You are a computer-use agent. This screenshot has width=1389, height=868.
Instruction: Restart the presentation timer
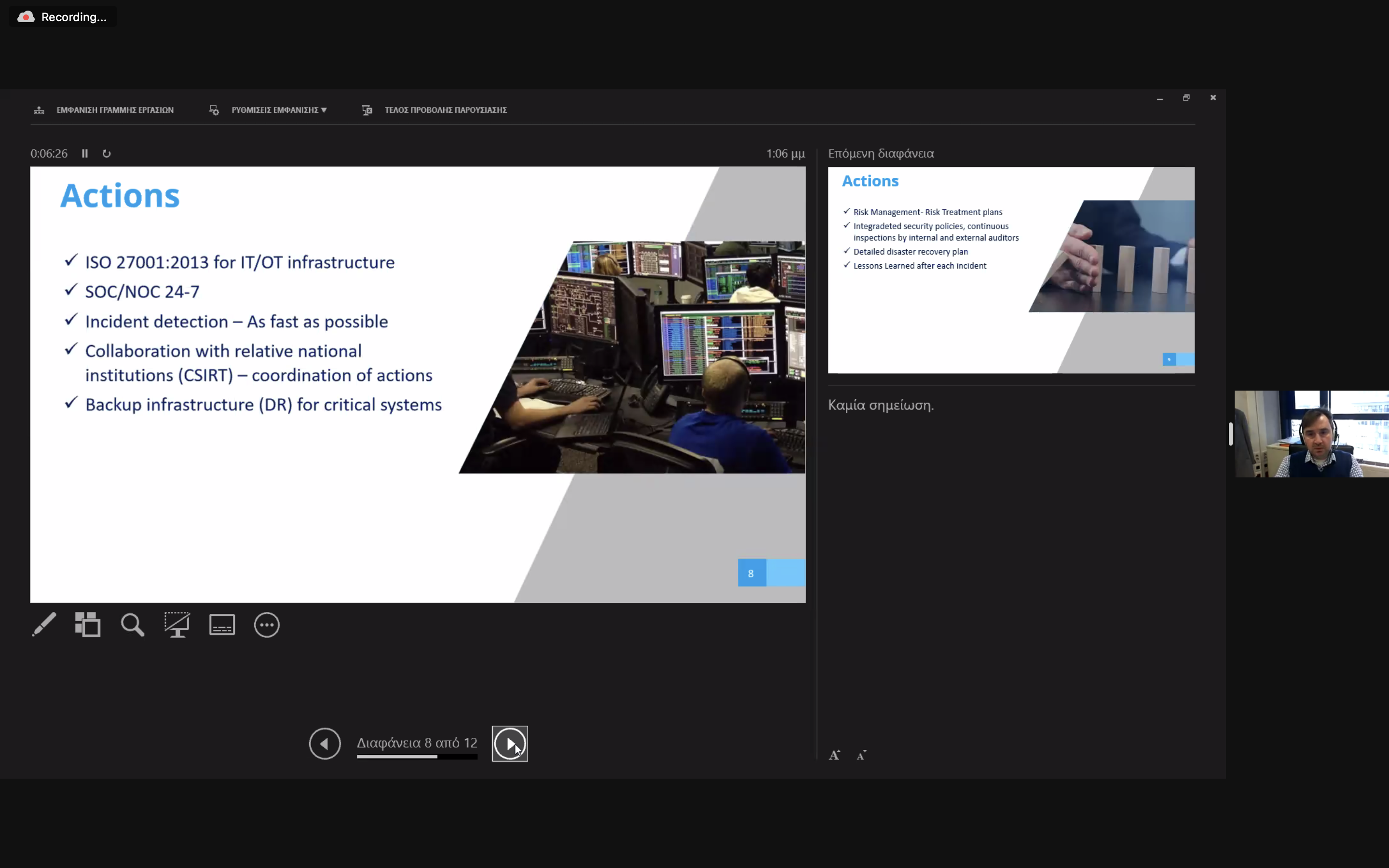point(107,153)
